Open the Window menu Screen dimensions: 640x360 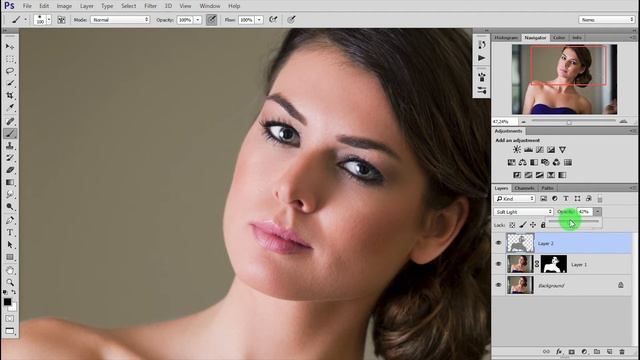click(x=210, y=6)
